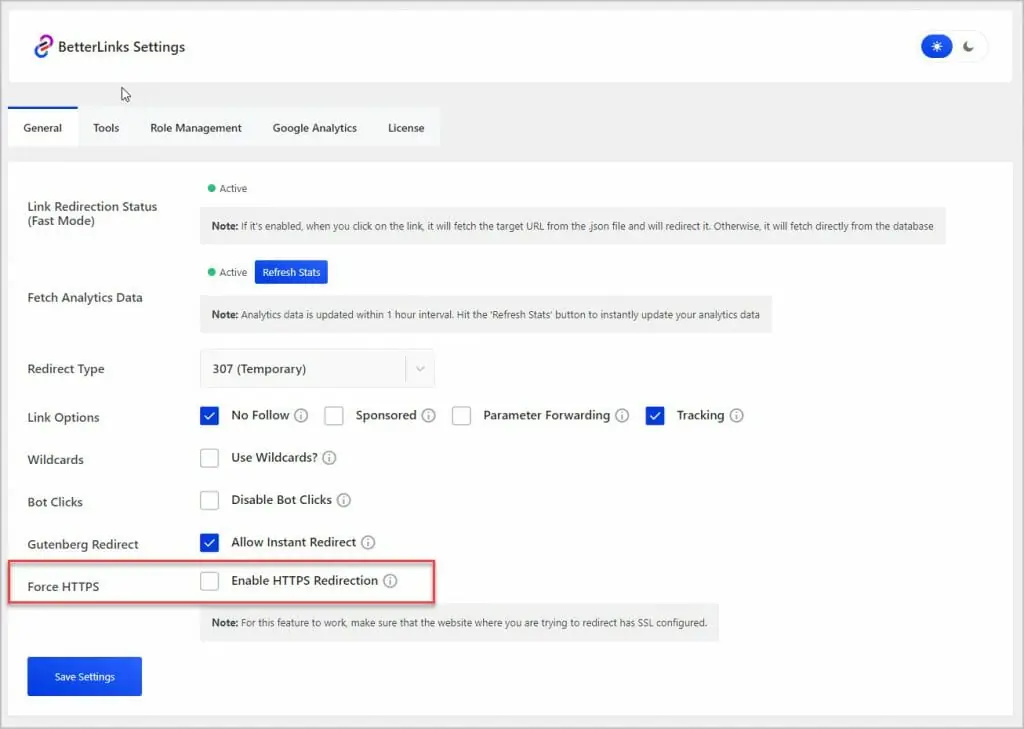
Task: Click the Wildcards row label
Action: [56, 460]
